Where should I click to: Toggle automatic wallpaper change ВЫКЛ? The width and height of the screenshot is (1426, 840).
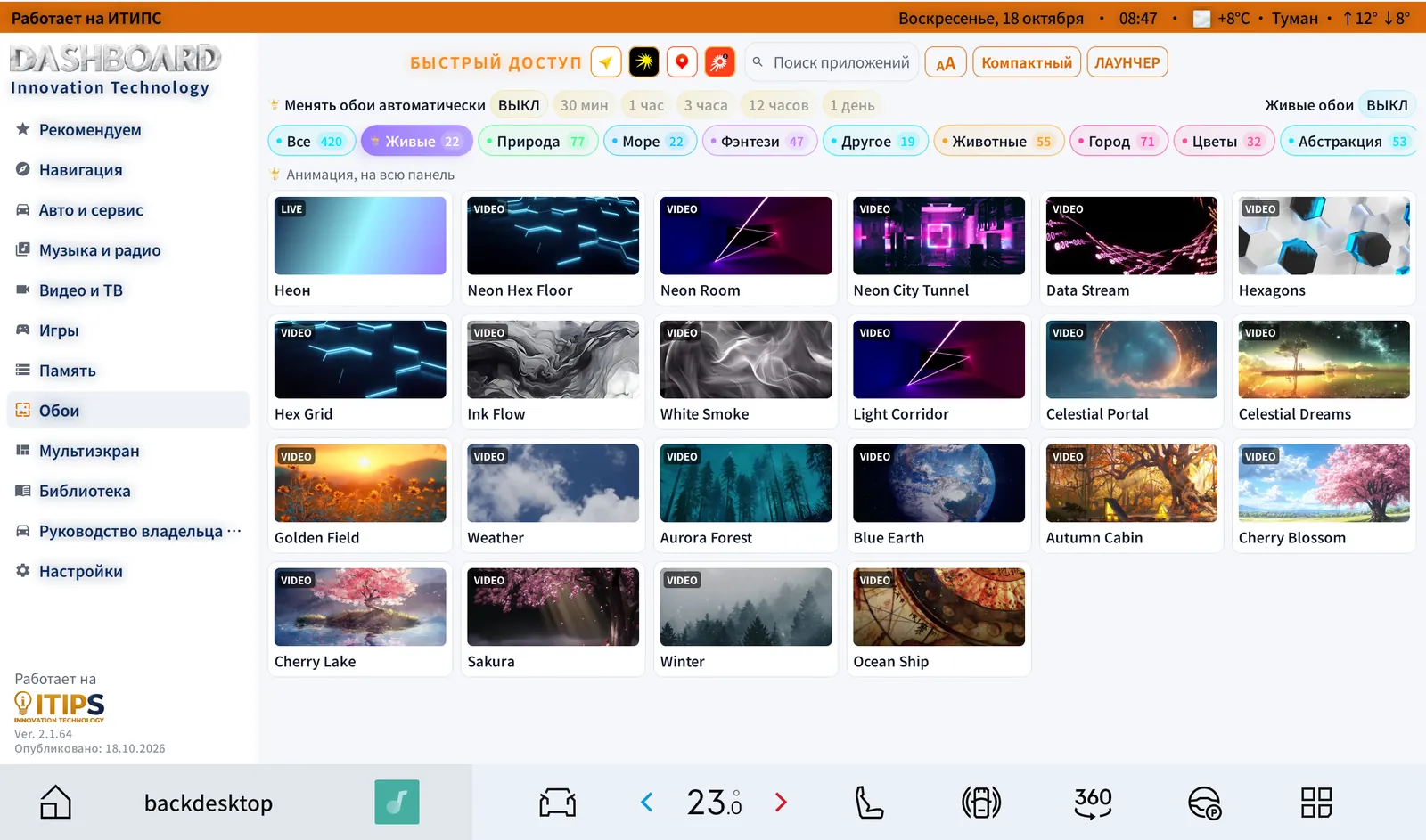tap(519, 105)
